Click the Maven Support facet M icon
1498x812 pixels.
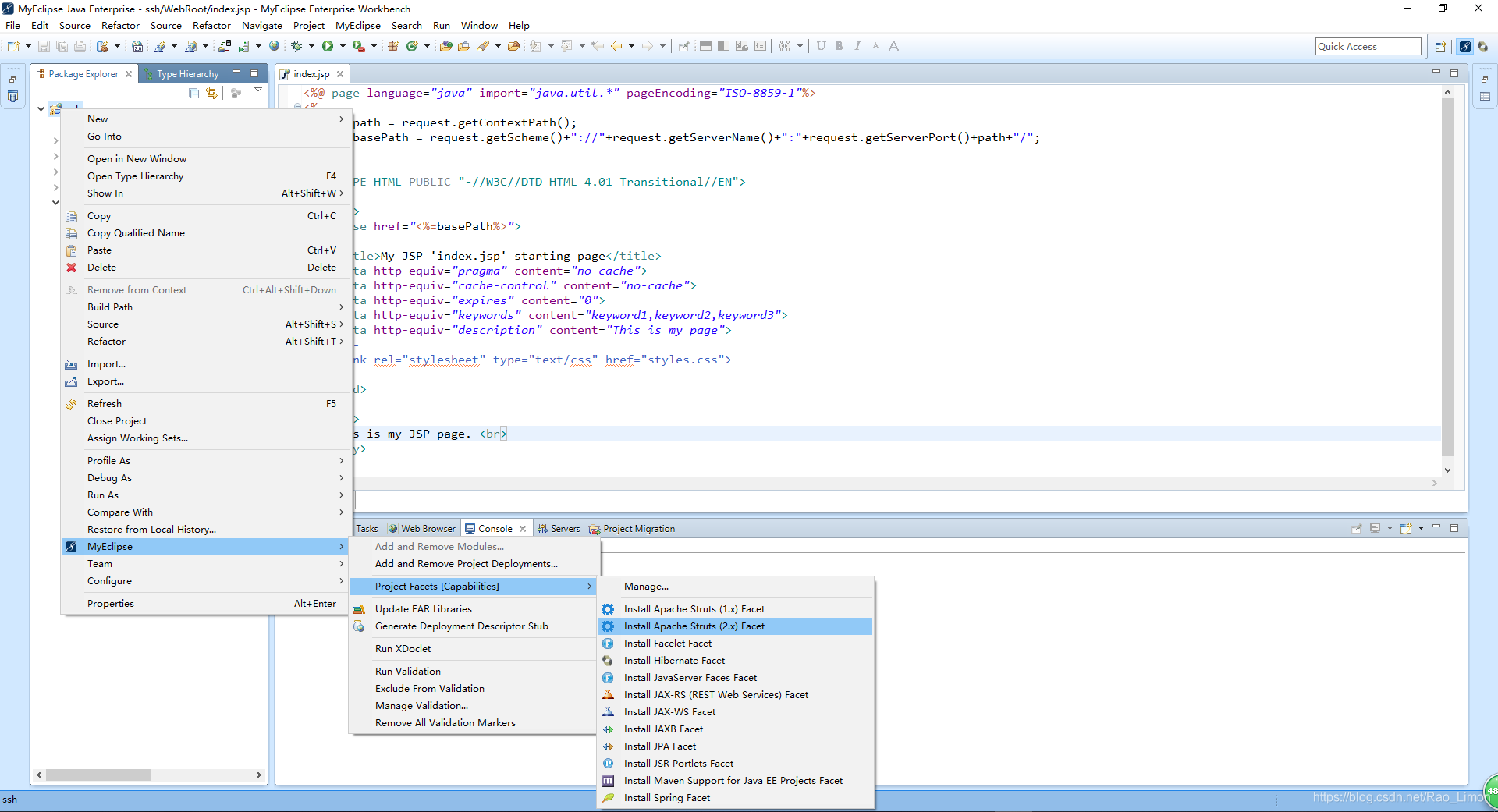[608, 780]
